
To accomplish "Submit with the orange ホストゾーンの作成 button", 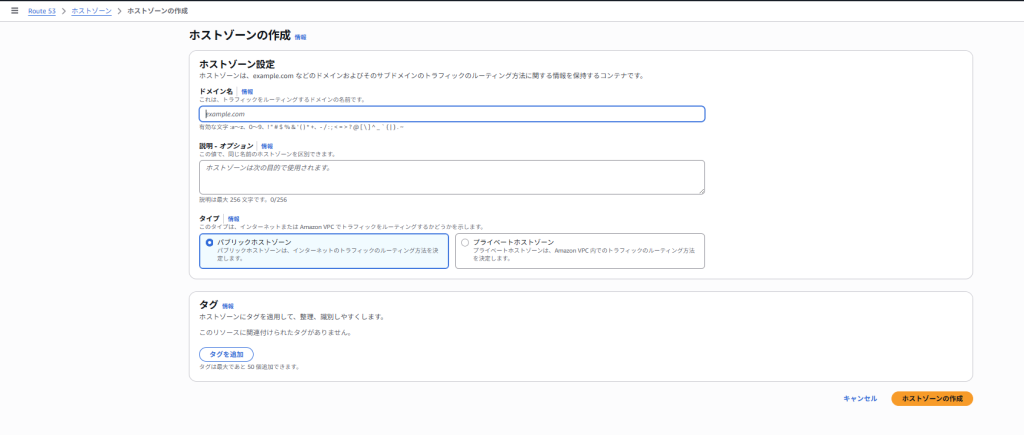I will point(932,398).
